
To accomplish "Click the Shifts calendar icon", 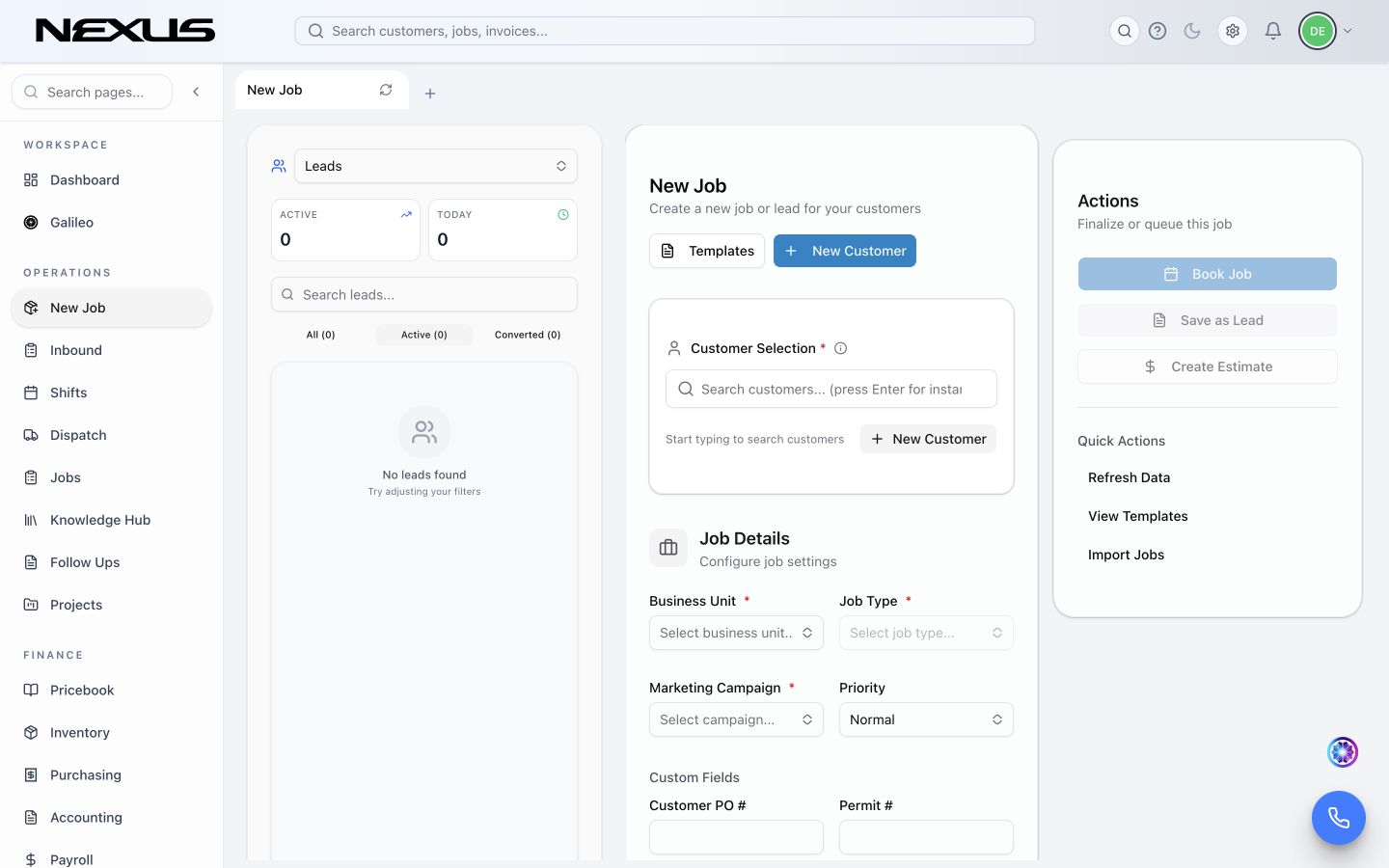I will pyautogui.click(x=31, y=393).
